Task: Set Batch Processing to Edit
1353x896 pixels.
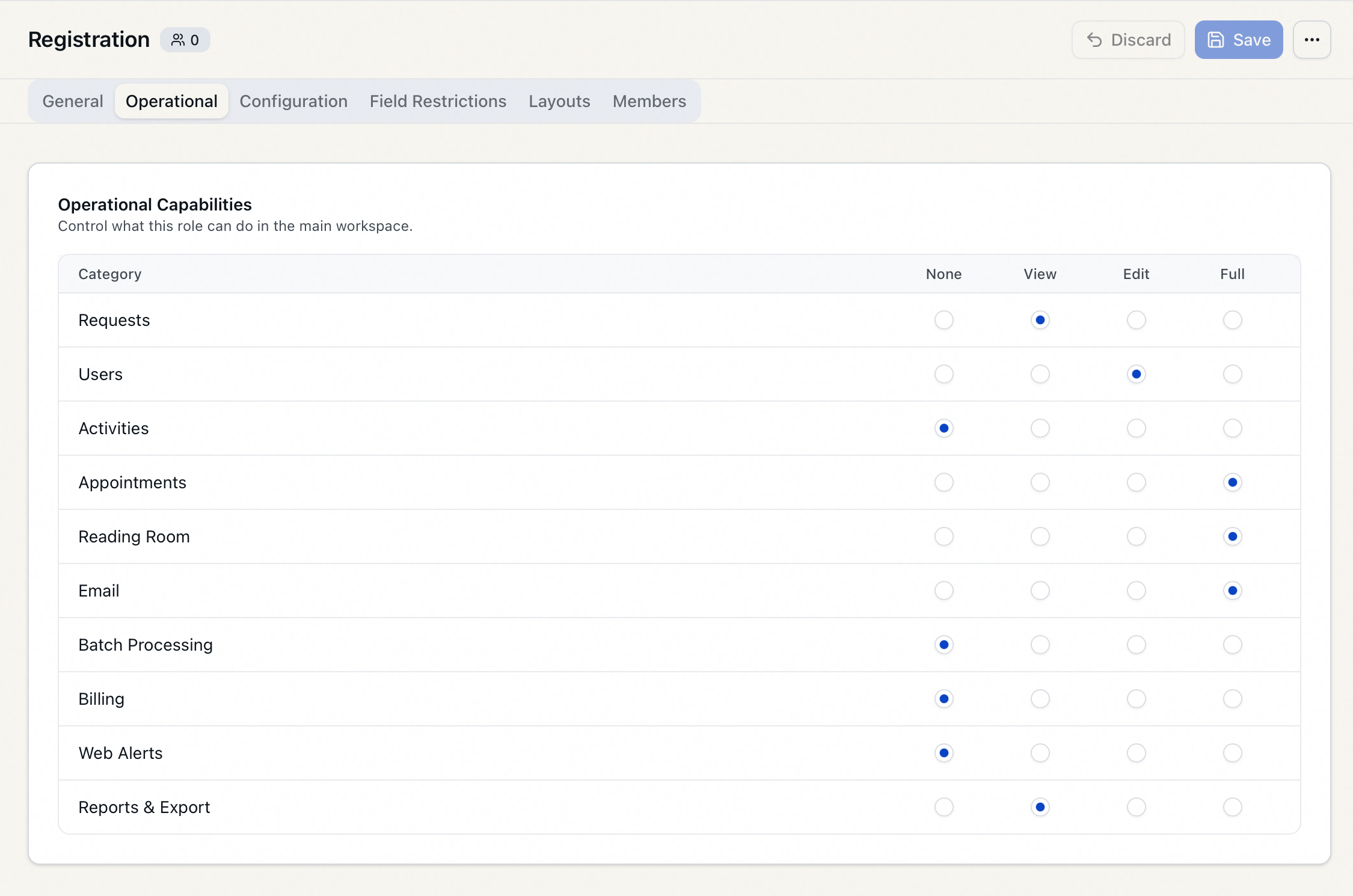Action: [x=1137, y=645]
